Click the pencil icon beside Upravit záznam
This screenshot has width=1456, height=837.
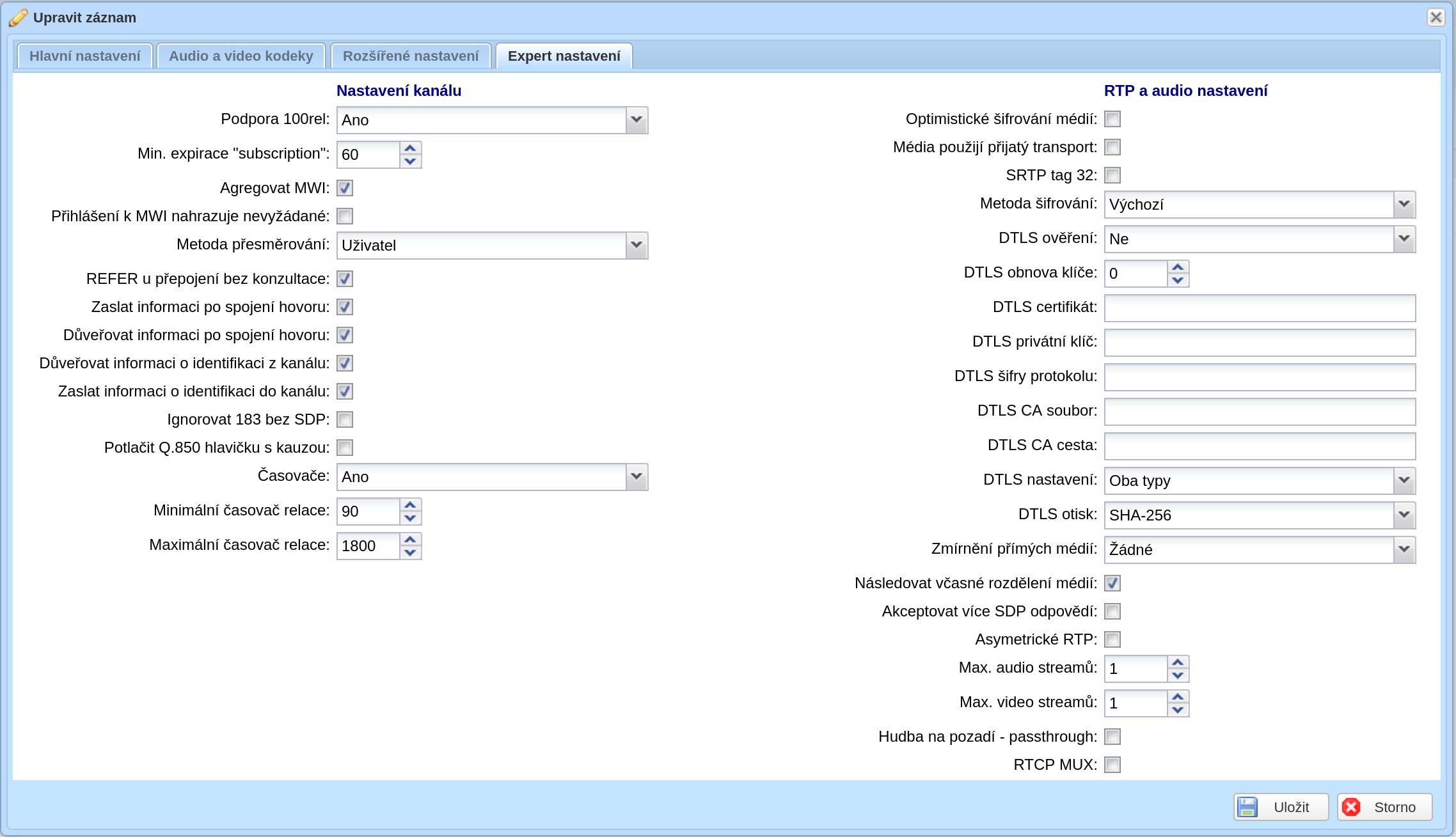click(18, 18)
